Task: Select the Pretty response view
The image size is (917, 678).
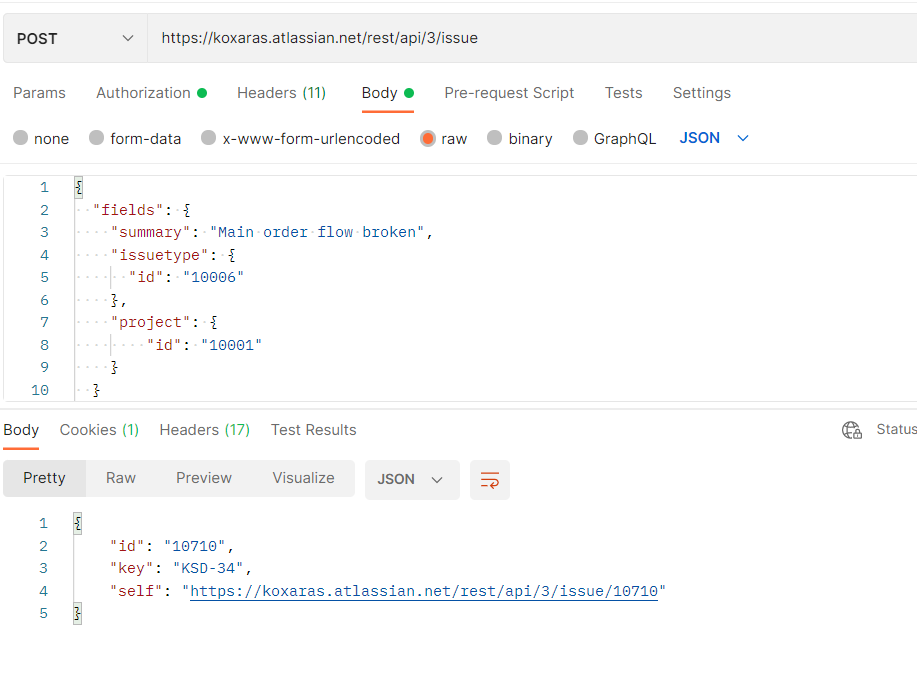Action: pos(44,479)
